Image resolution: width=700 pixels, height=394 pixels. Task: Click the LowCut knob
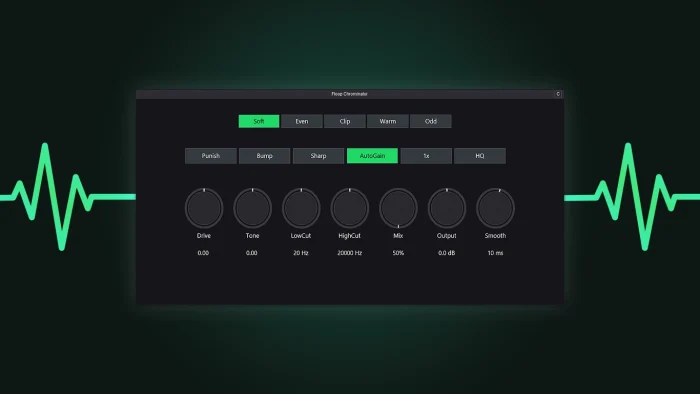[301, 208]
